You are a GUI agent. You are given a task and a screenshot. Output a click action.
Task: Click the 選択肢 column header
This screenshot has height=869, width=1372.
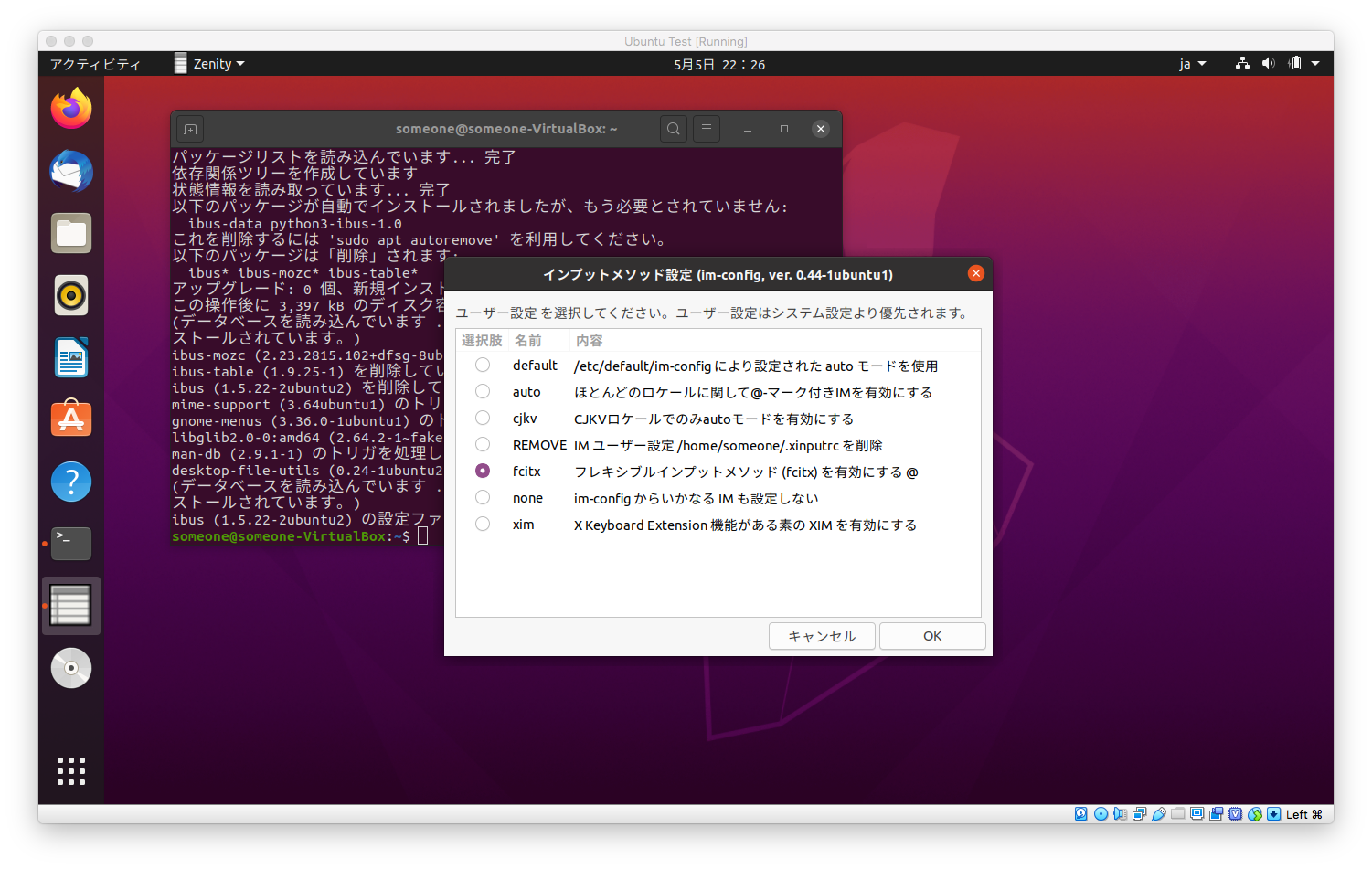(482, 341)
